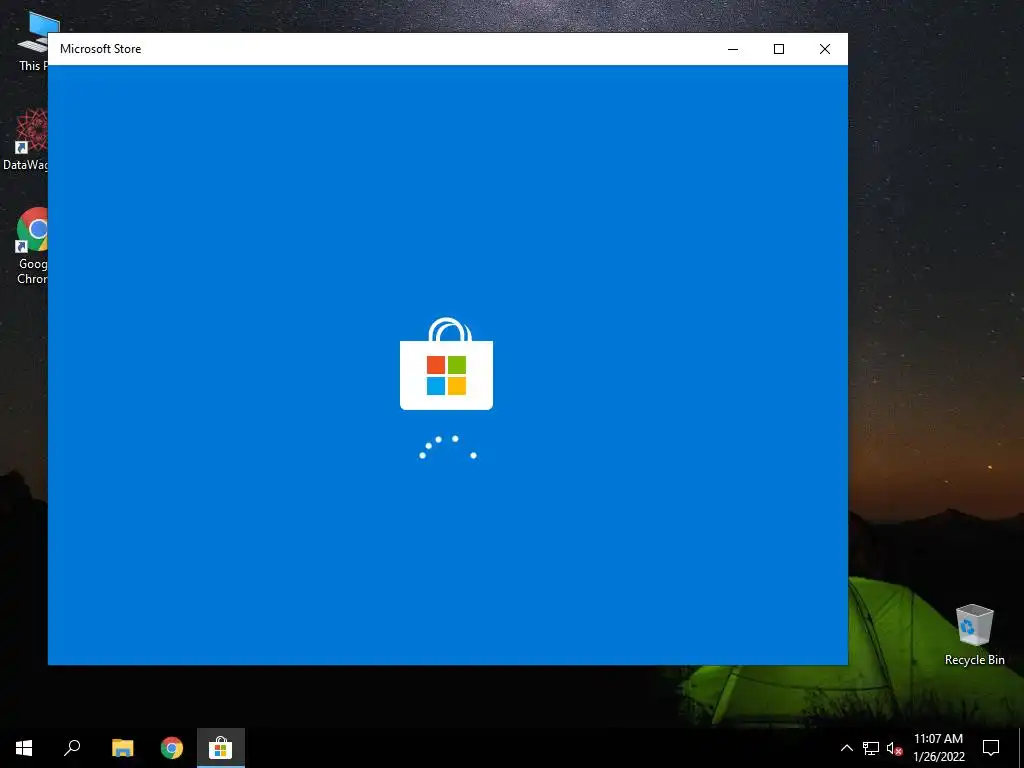Select the This PC desktop icon
1024x768 pixels.
coord(33,42)
